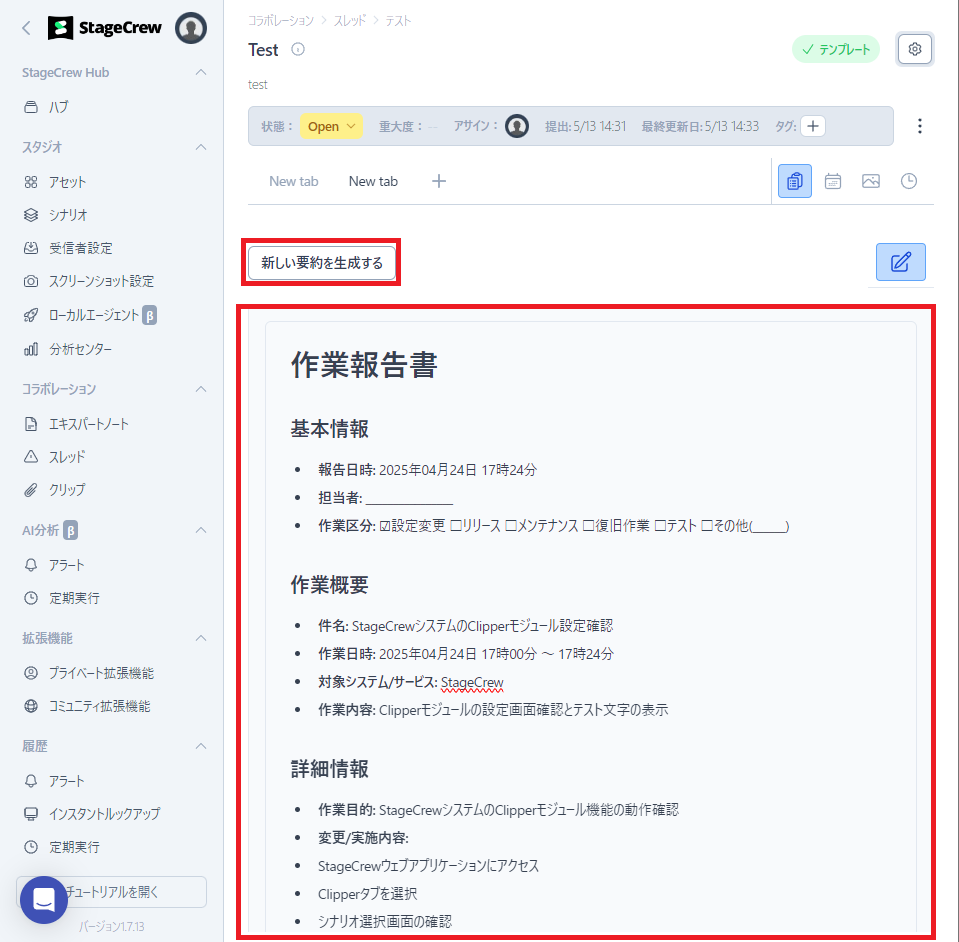Open the settings gear icon

coord(914,49)
